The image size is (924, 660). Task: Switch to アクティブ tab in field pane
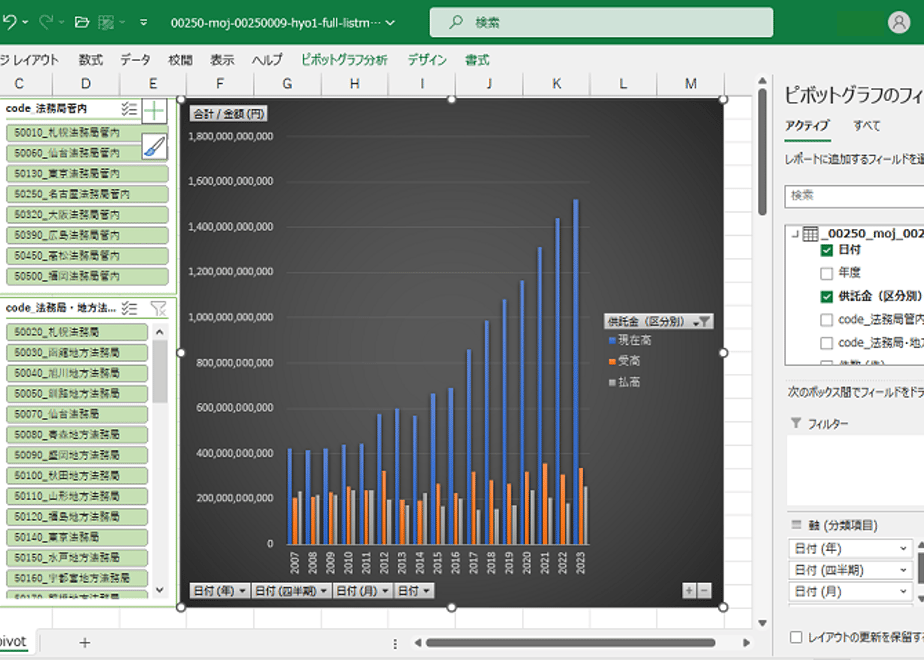(x=807, y=126)
